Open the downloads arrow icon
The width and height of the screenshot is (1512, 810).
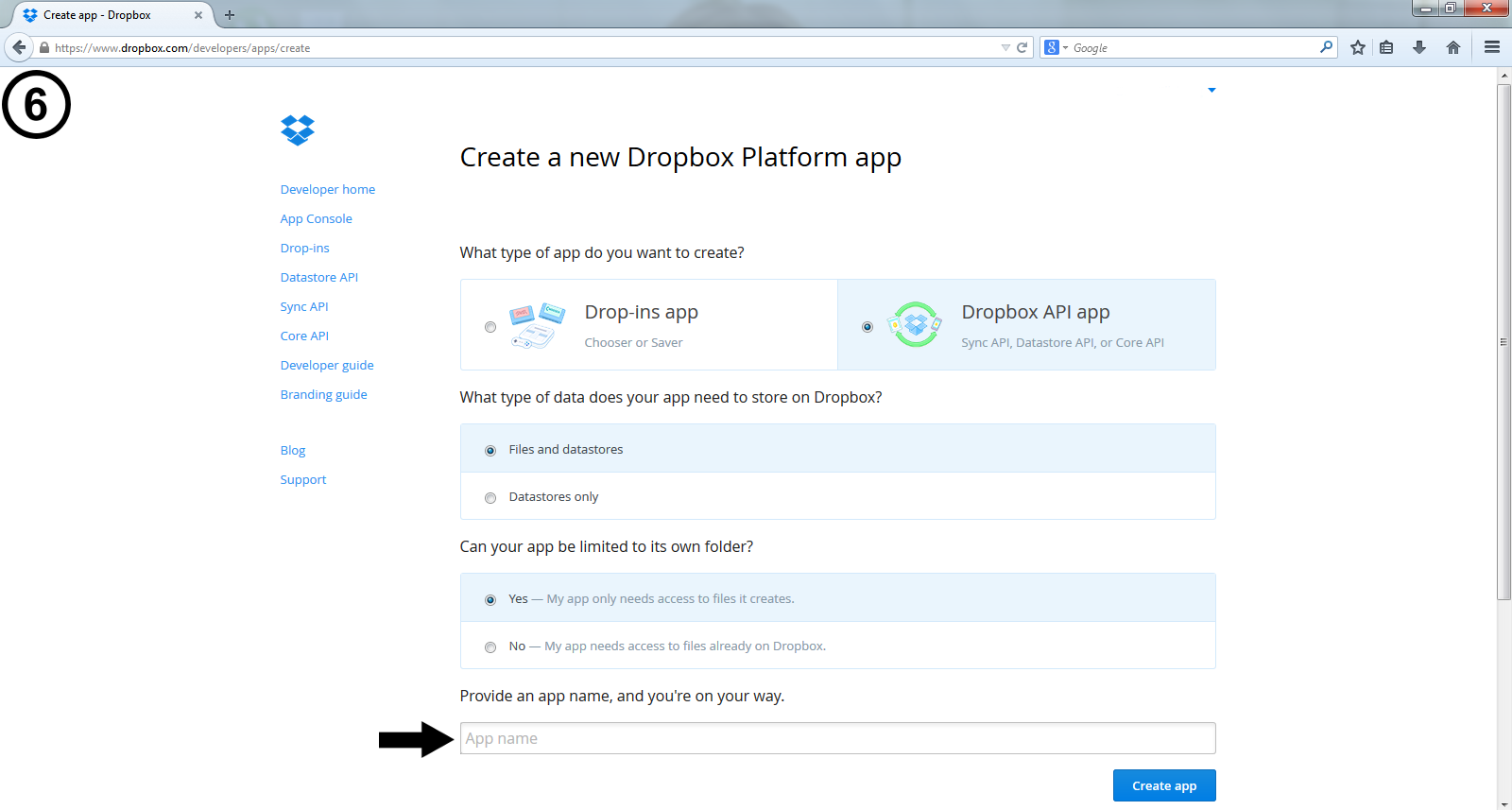click(1419, 47)
